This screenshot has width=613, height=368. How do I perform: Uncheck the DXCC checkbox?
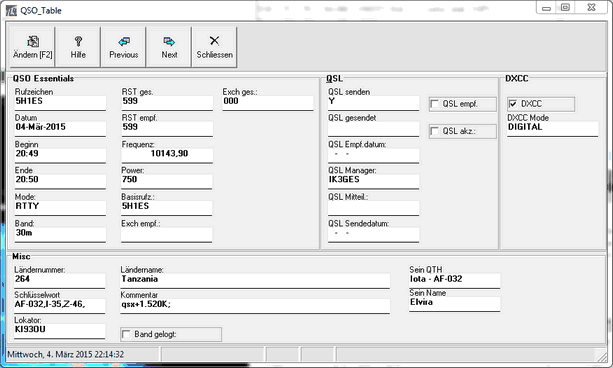(x=513, y=104)
